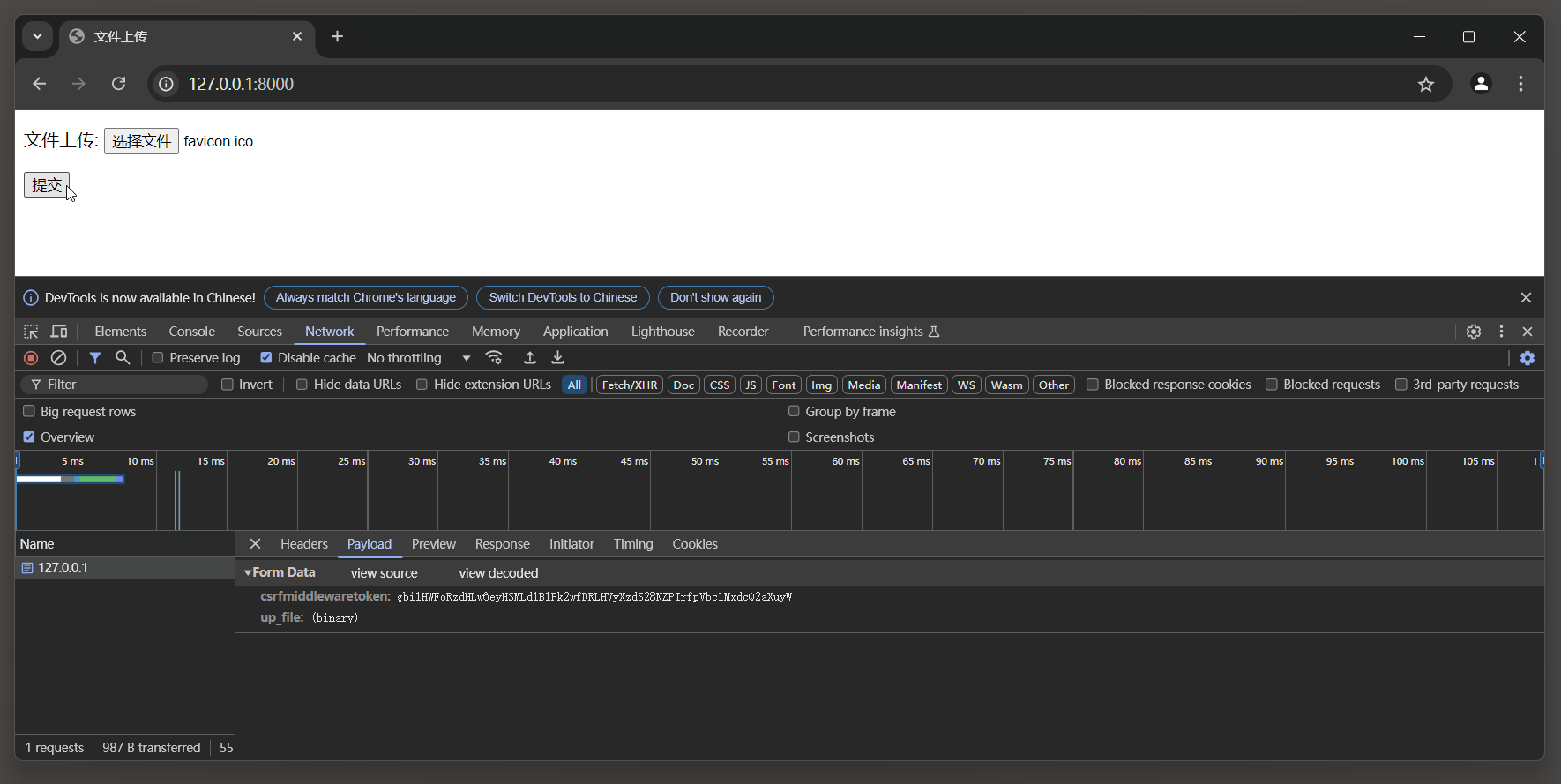The height and width of the screenshot is (784, 1561).
Task: Bookmark this page with the star
Action: point(1426,84)
